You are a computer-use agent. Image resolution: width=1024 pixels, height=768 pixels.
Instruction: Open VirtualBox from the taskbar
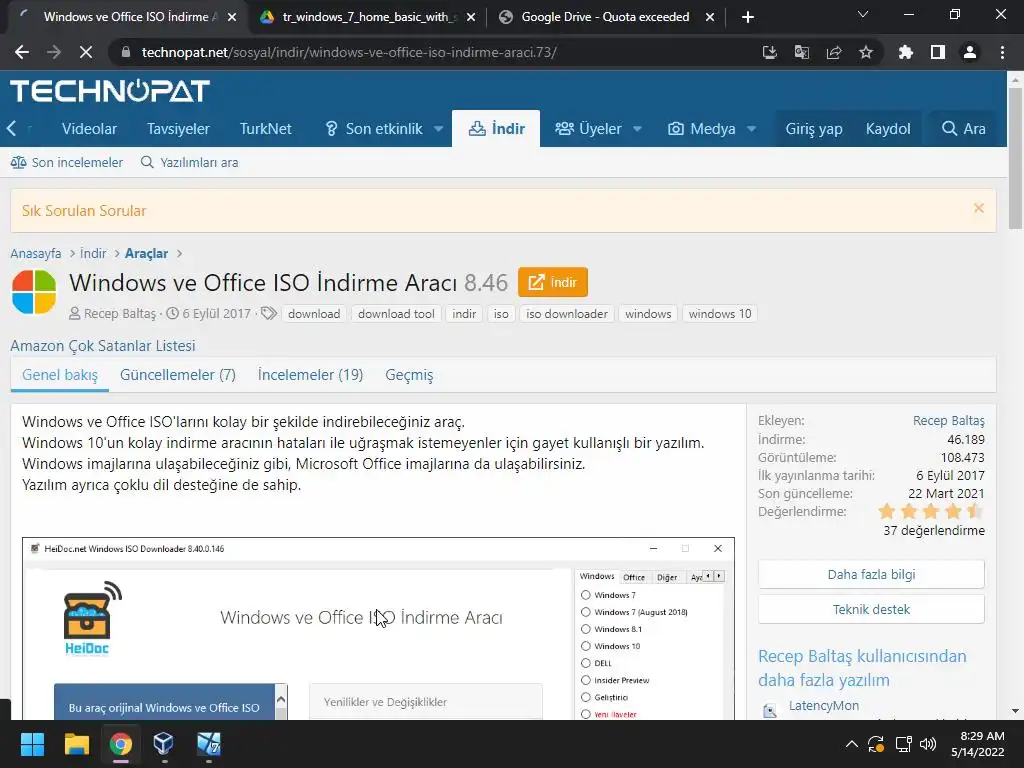(x=163, y=744)
